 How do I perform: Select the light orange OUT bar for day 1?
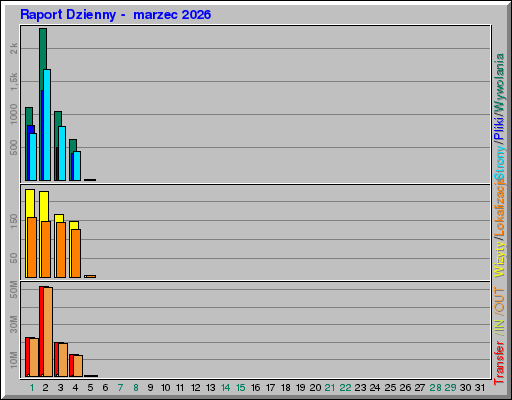pos(34,357)
